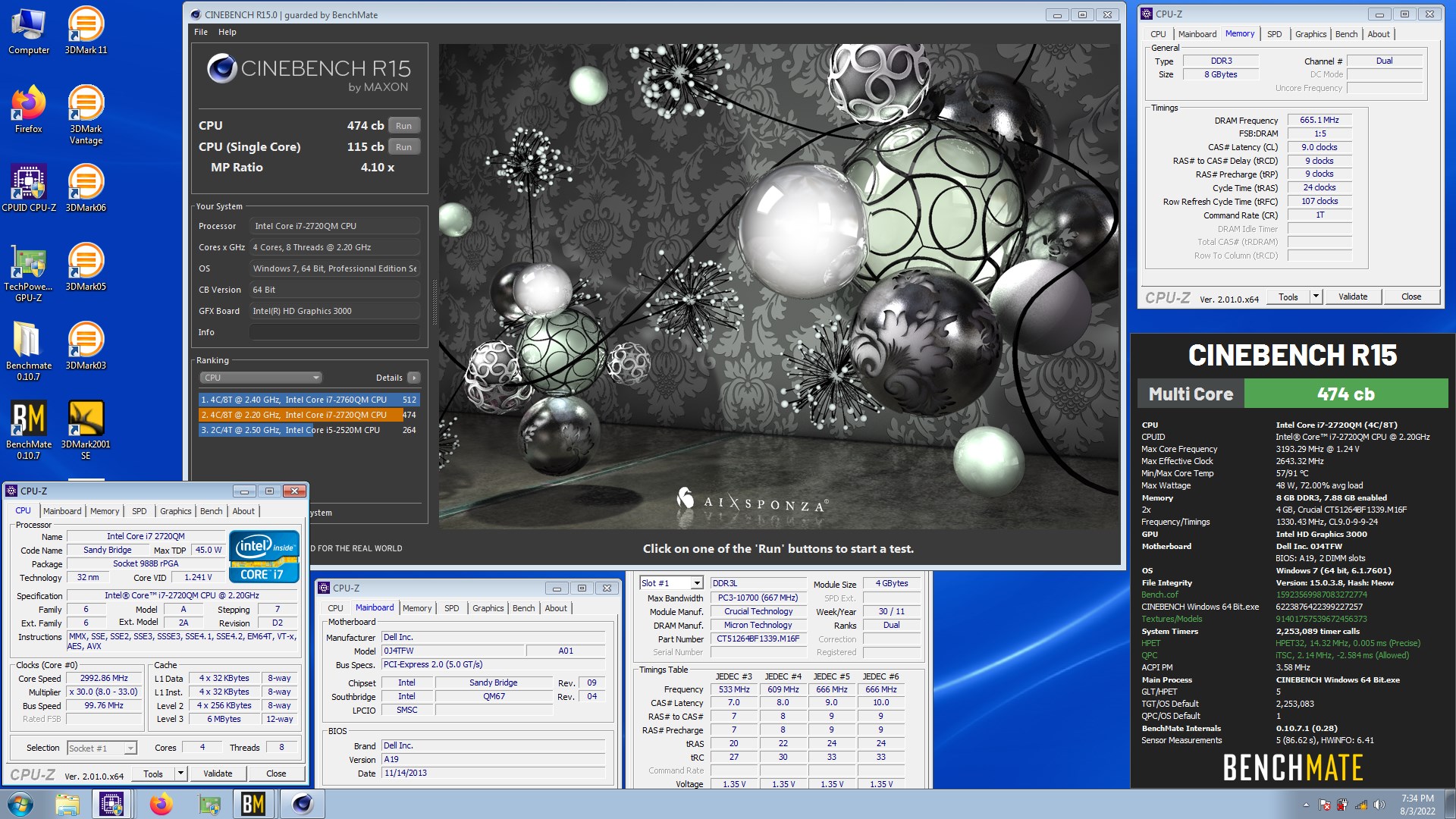Click the Bench.cof entry in BenchMate panel
The height and width of the screenshot is (819, 1456).
1159,595
